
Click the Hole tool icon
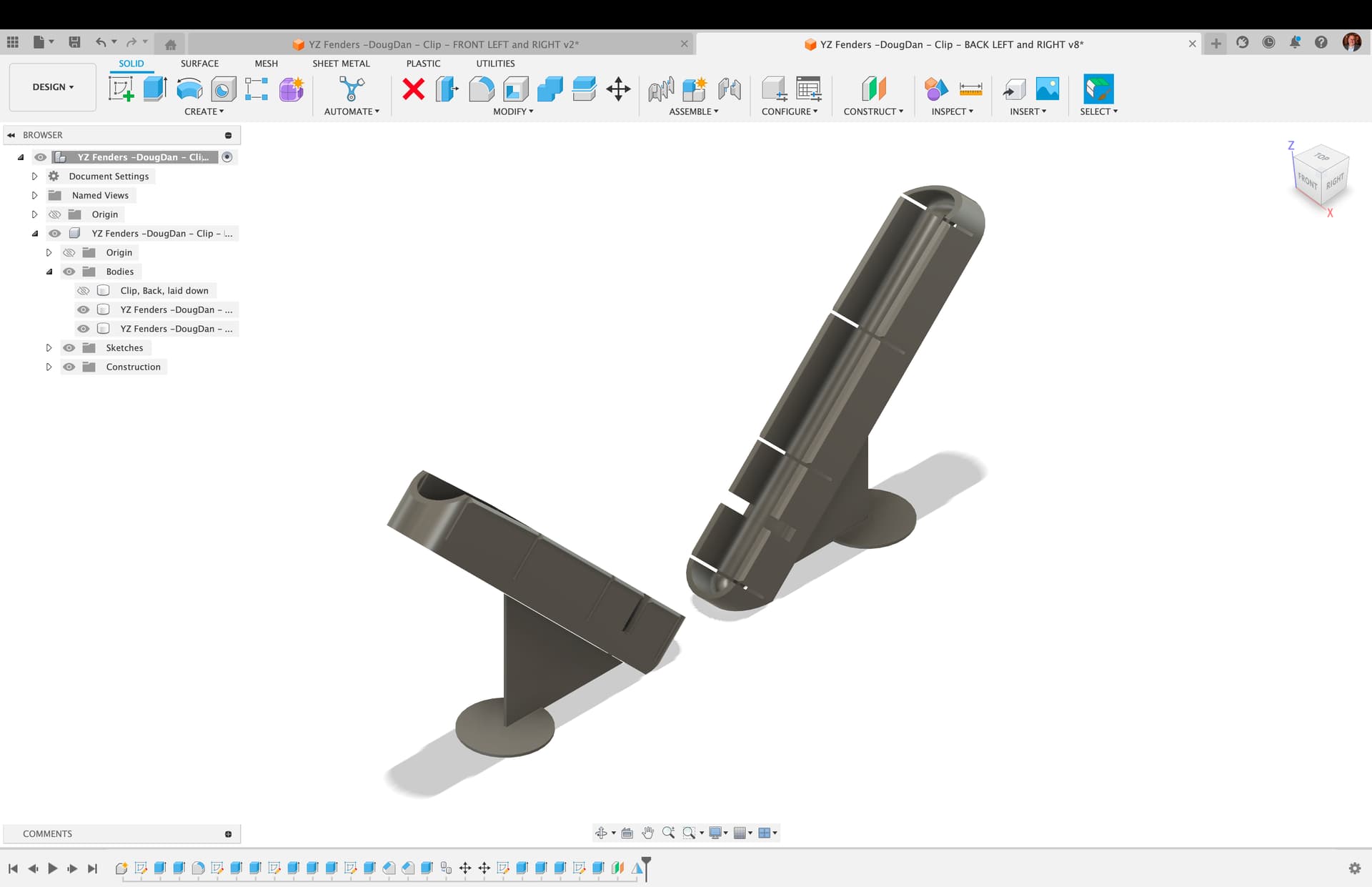(223, 89)
